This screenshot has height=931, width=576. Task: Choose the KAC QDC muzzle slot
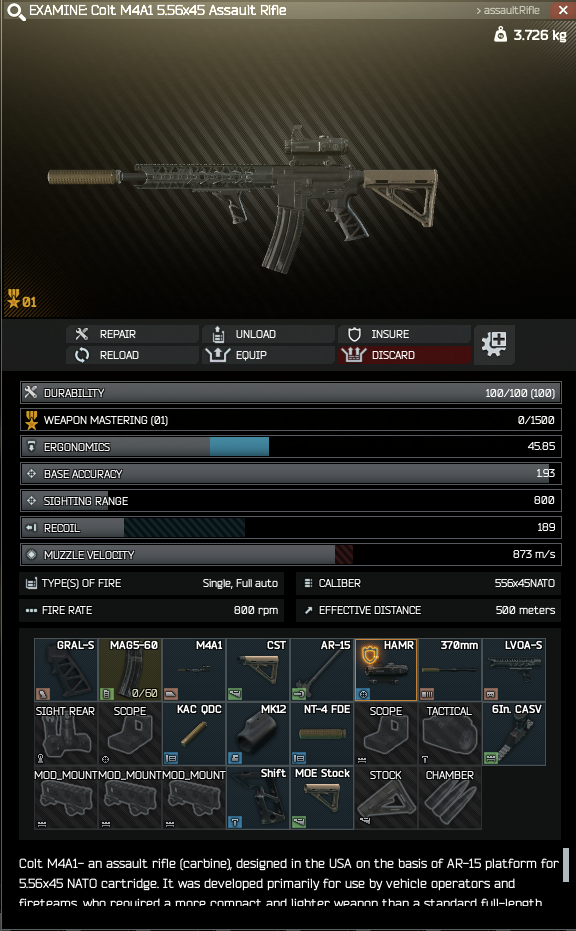point(194,734)
